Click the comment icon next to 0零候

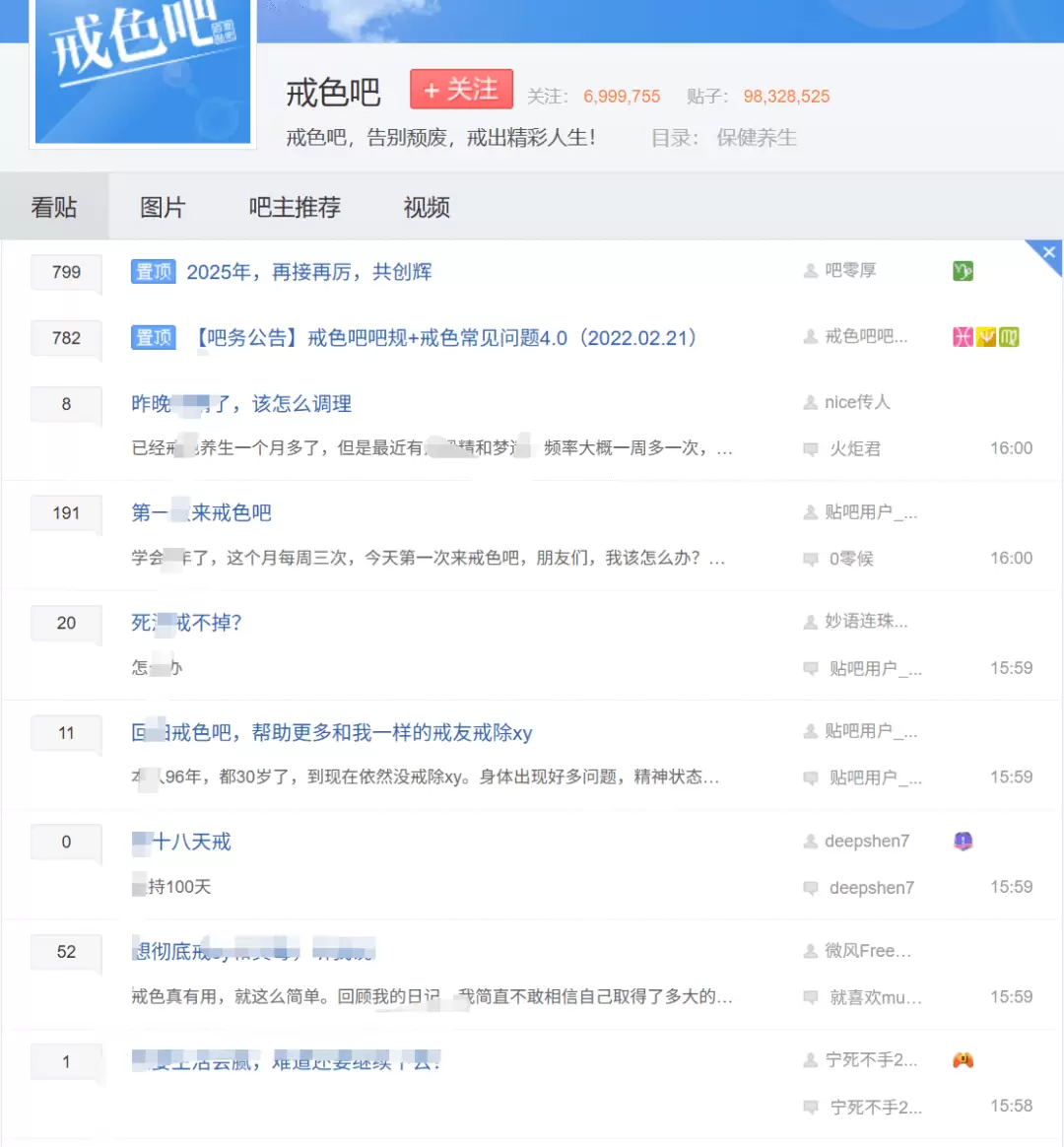click(x=810, y=558)
